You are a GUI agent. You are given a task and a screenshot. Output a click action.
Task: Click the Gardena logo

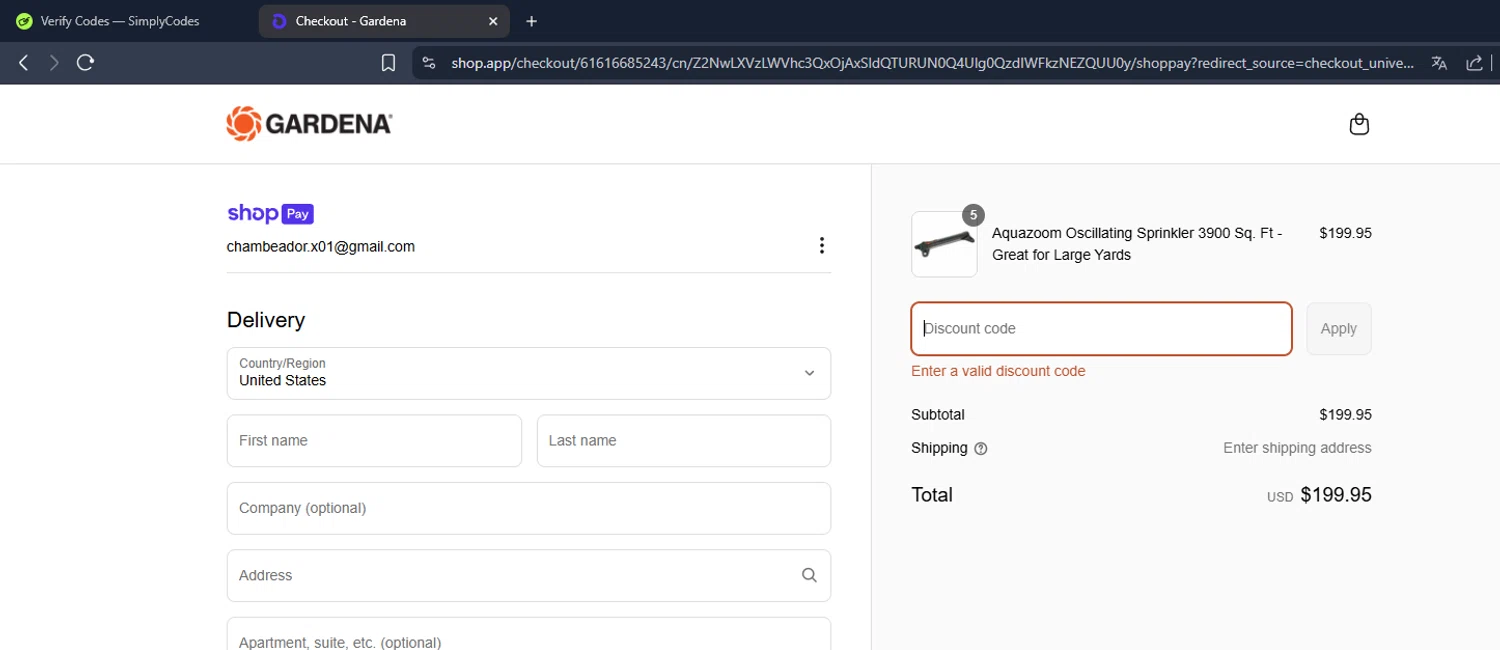[x=309, y=124]
